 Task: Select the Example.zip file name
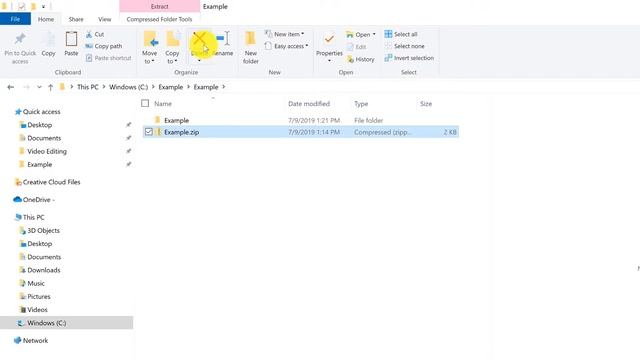tap(181, 132)
